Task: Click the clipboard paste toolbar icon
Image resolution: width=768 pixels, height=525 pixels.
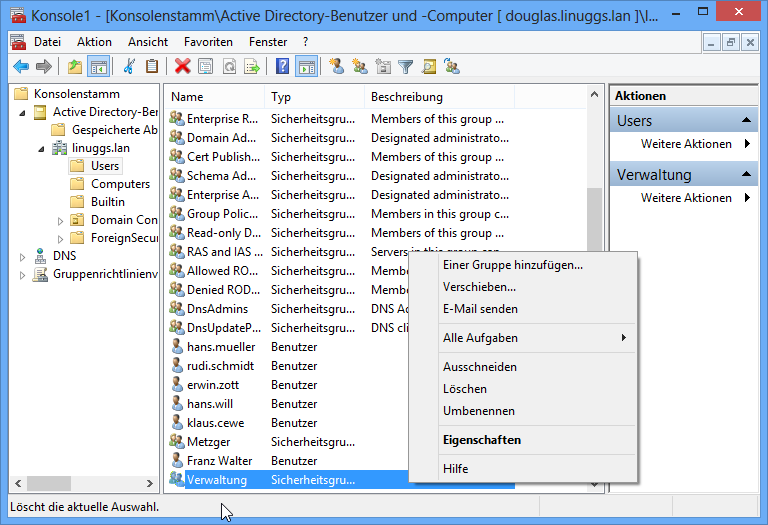Action: 151,67
